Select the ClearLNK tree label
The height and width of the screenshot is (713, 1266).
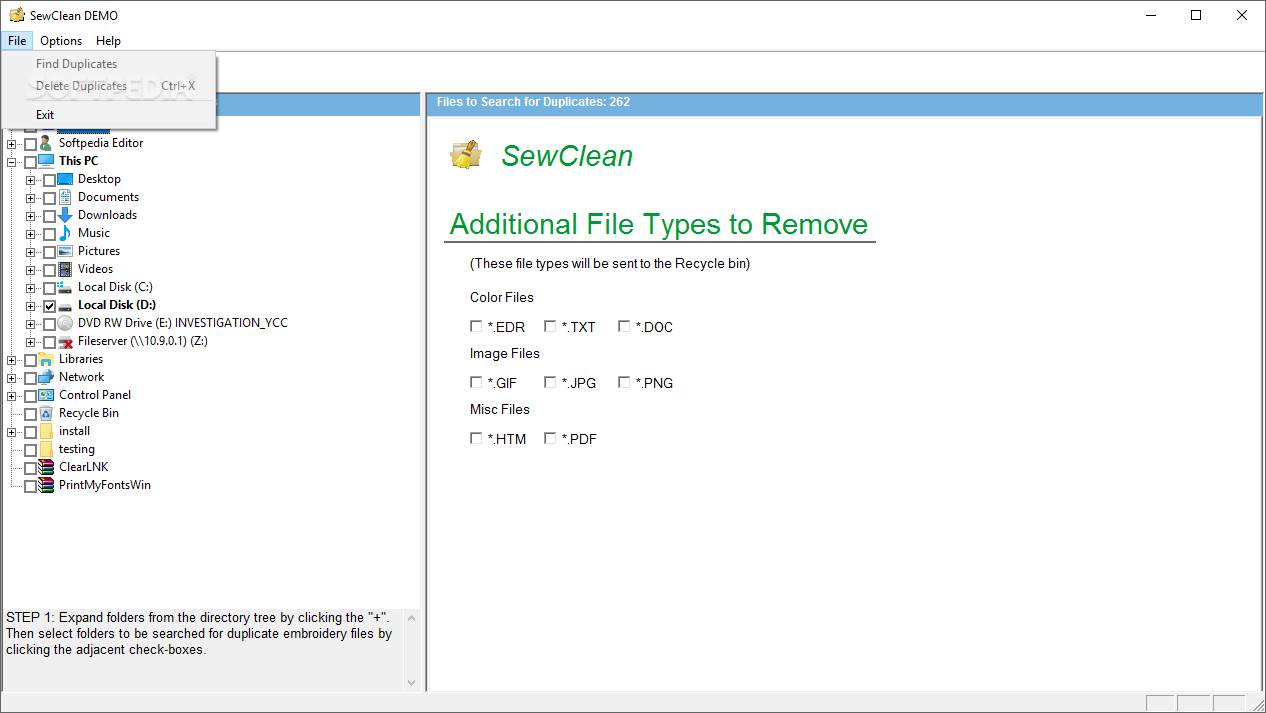[83, 467]
